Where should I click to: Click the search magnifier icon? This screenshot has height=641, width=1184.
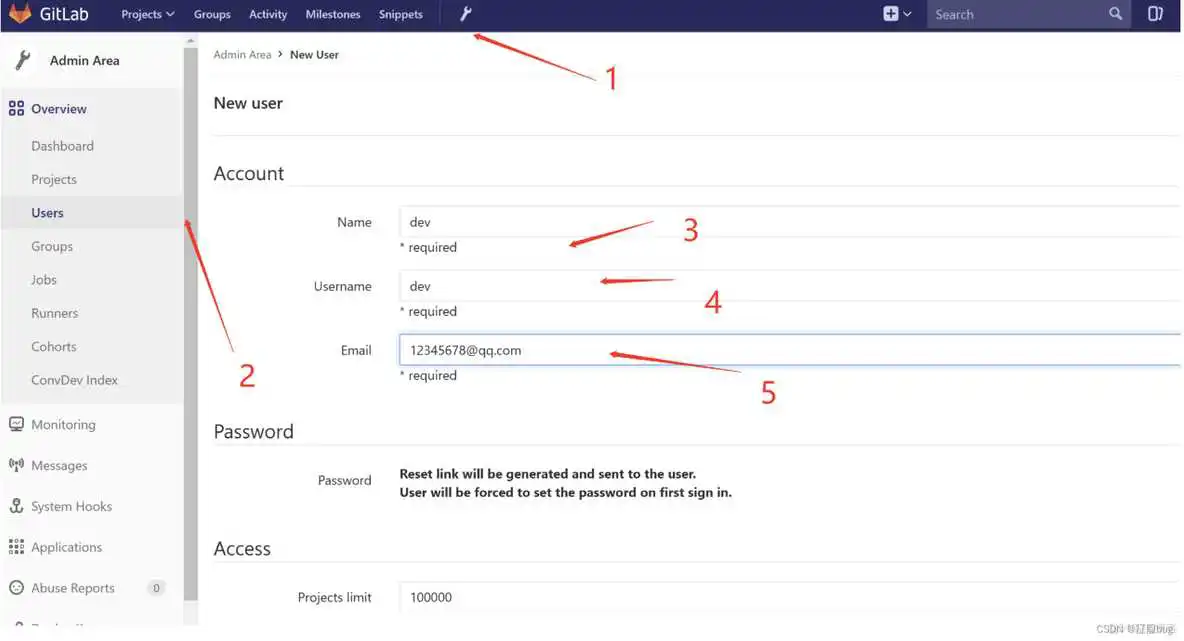1116,14
